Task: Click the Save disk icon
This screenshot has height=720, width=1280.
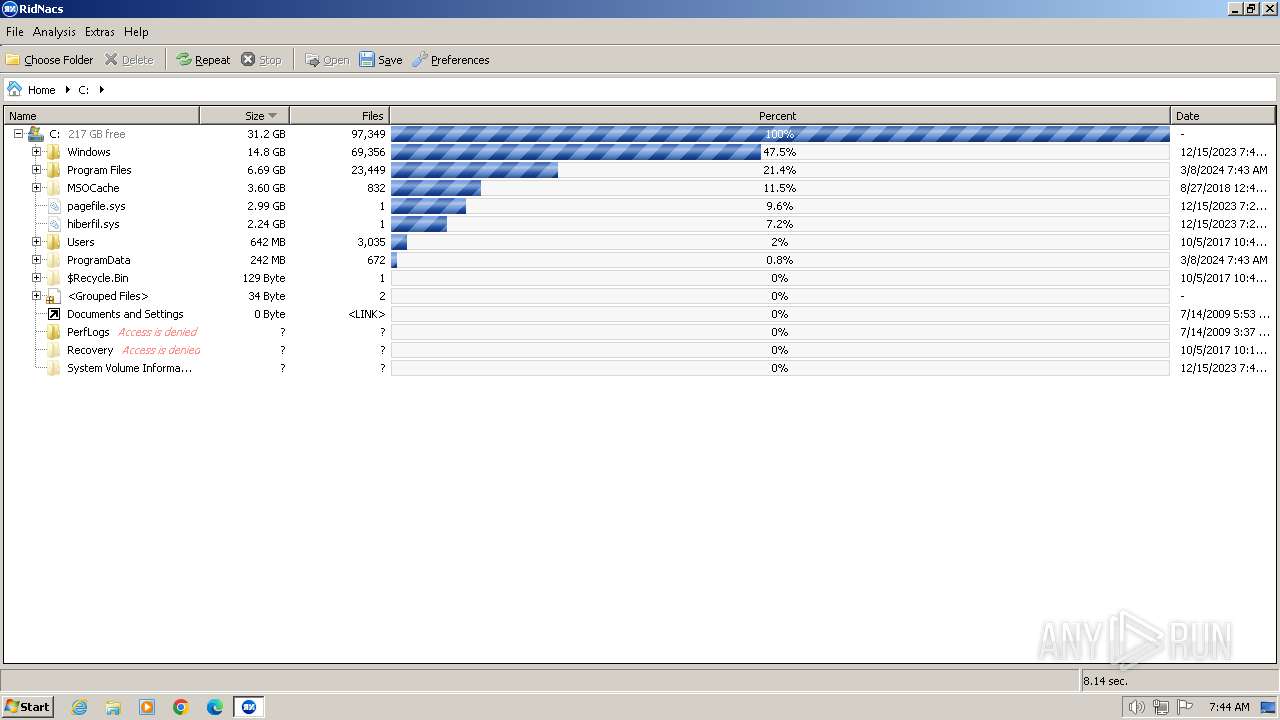Action: 367,60
